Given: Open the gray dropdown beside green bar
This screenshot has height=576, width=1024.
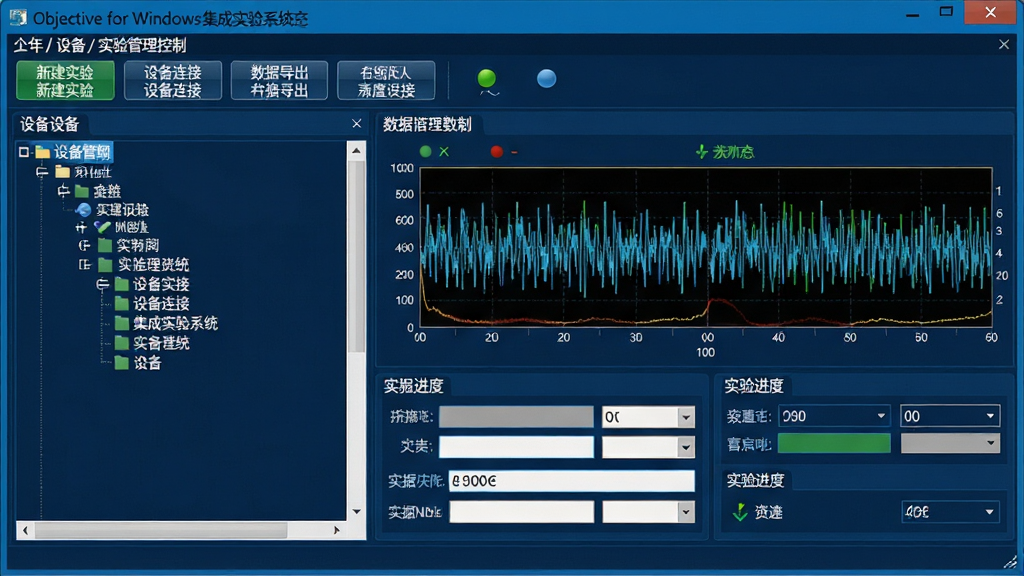Looking at the screenshot, I should point(950,443).
